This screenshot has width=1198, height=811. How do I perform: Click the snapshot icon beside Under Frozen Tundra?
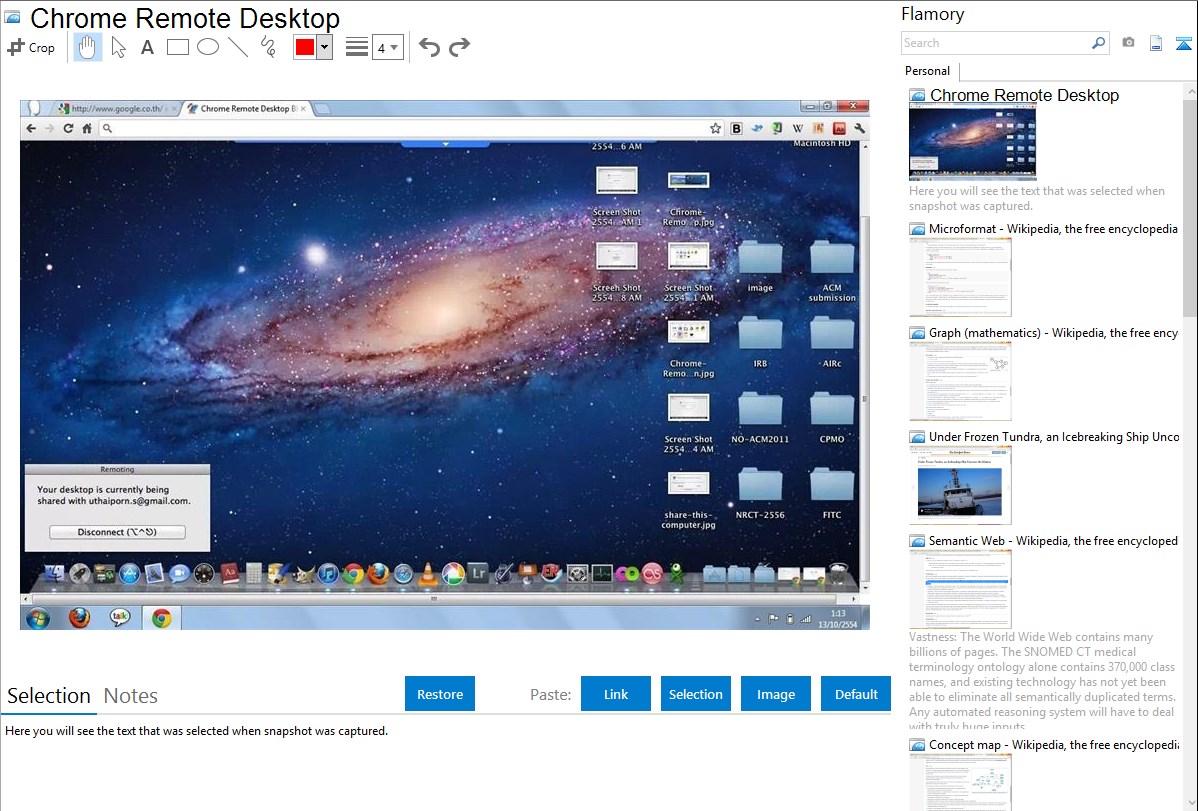[917, 436]
